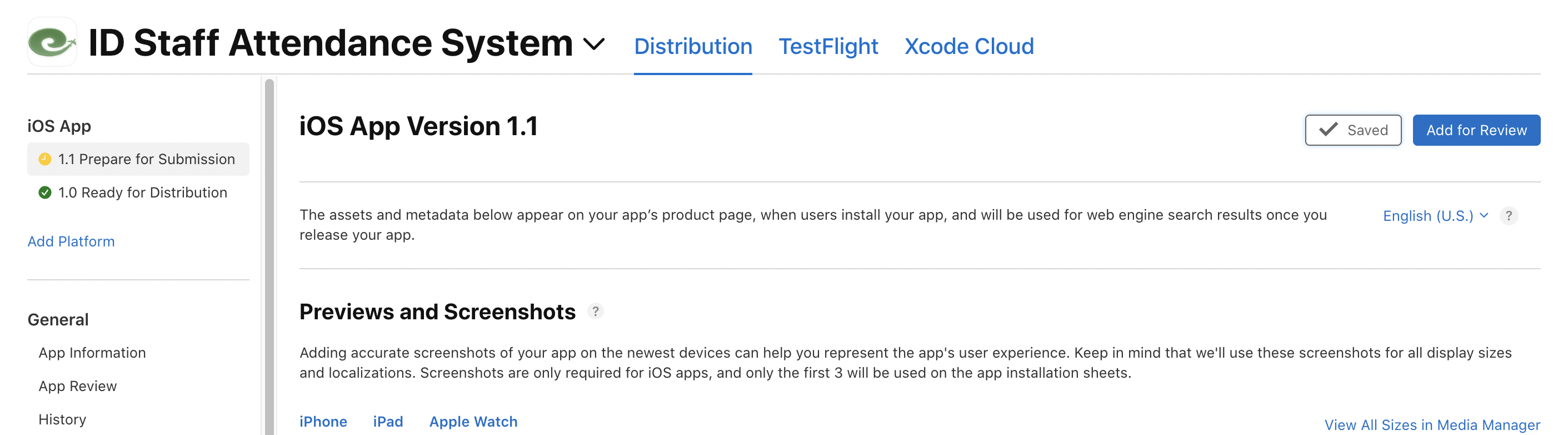
Task: Select the Distribution tab
Action: point(693,46)
